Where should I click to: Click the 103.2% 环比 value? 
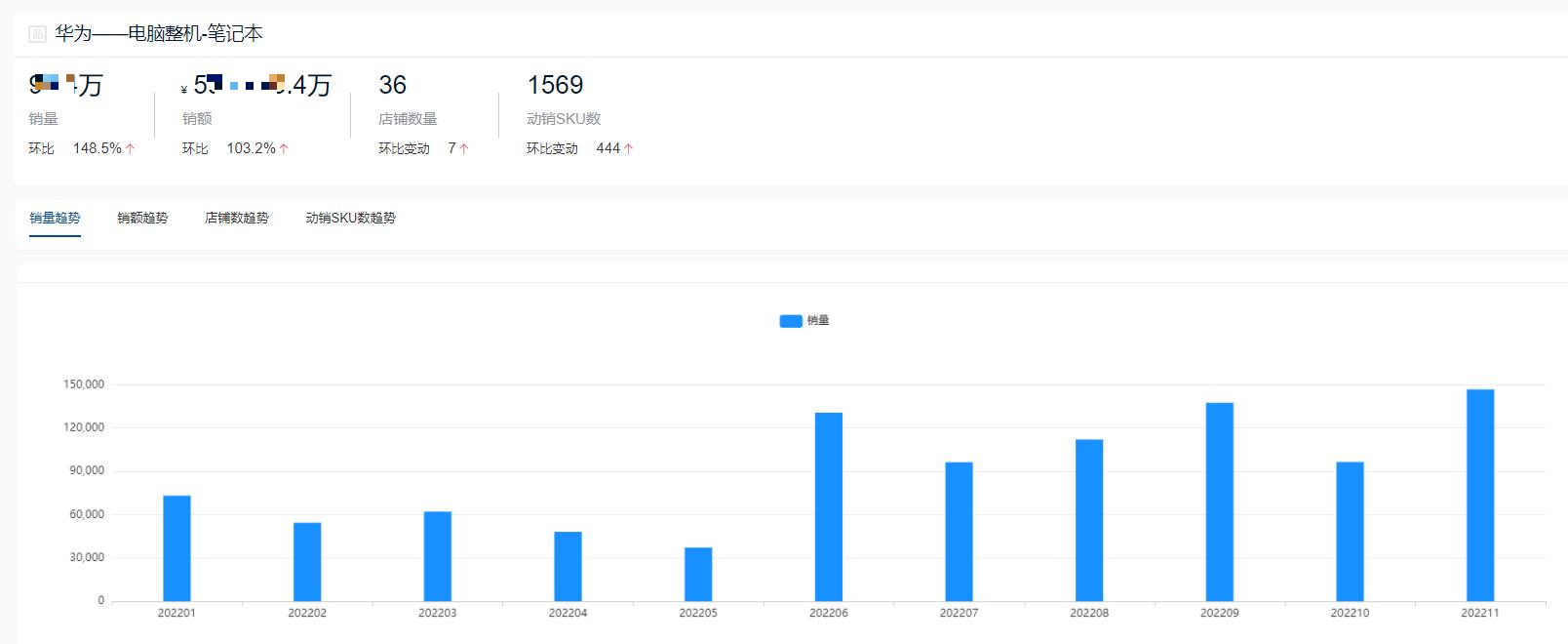click(252, 148)
